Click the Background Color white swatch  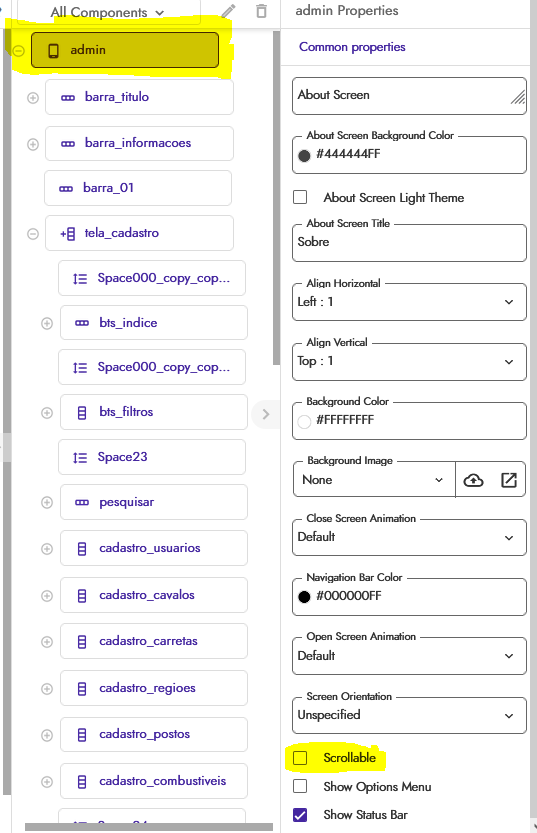[x=304, y=422]
